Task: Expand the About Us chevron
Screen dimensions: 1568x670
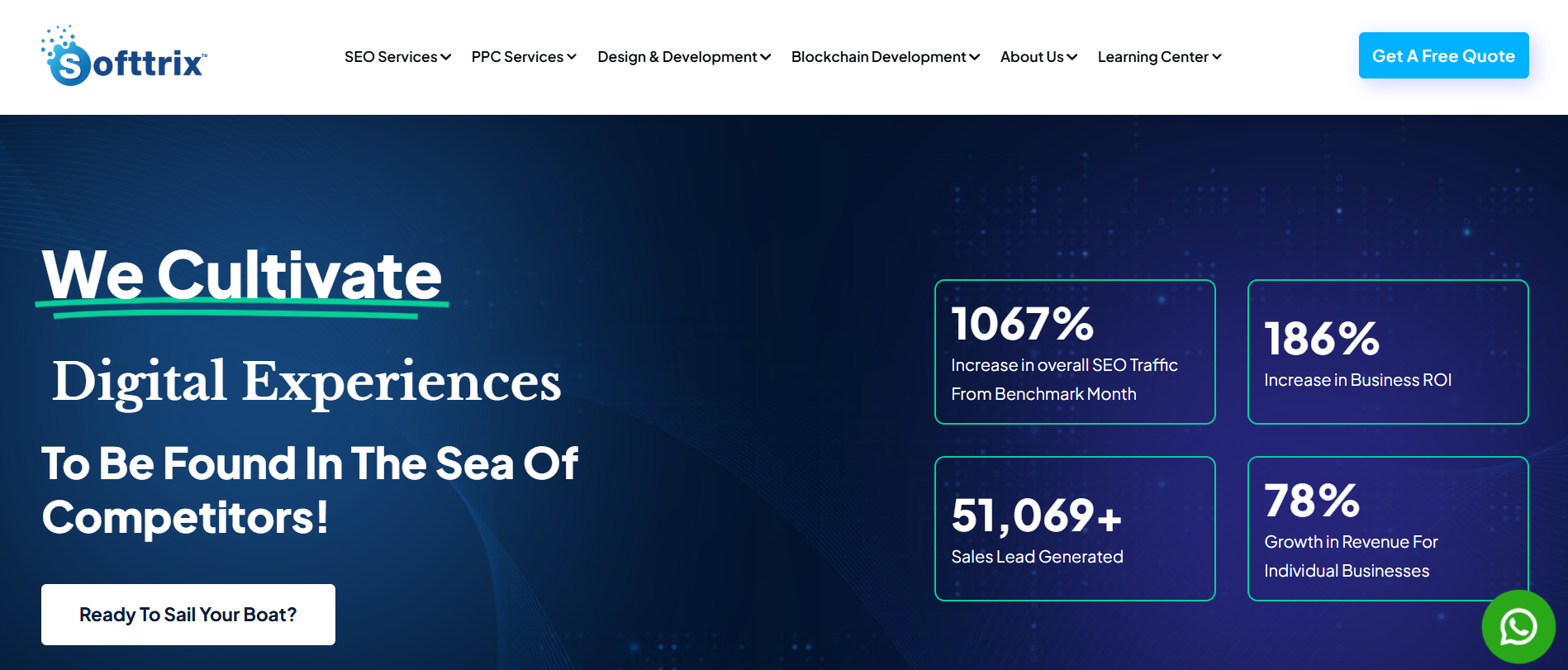Action: coord(1072,57)
